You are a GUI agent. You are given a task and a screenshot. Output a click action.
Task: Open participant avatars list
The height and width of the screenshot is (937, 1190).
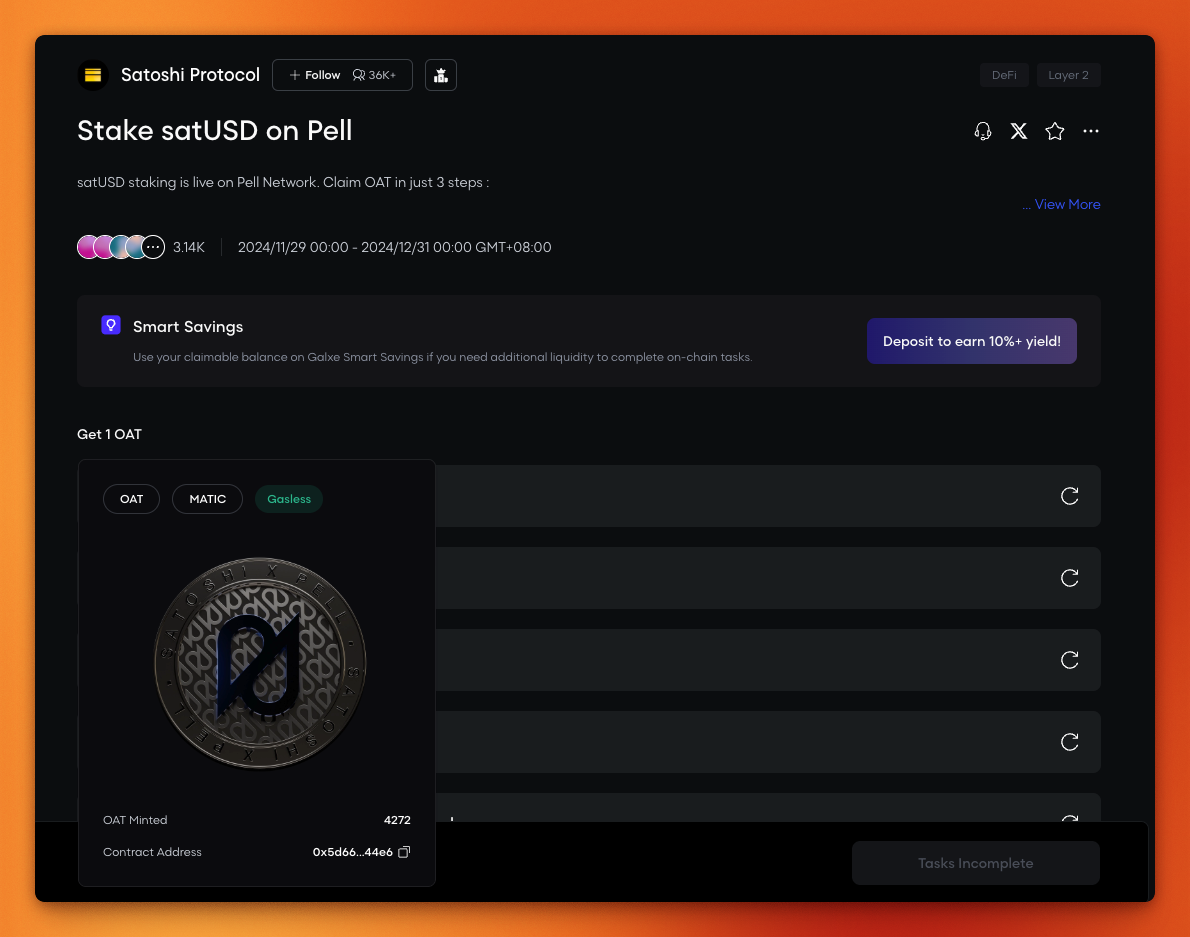click(x=121, y=247)
